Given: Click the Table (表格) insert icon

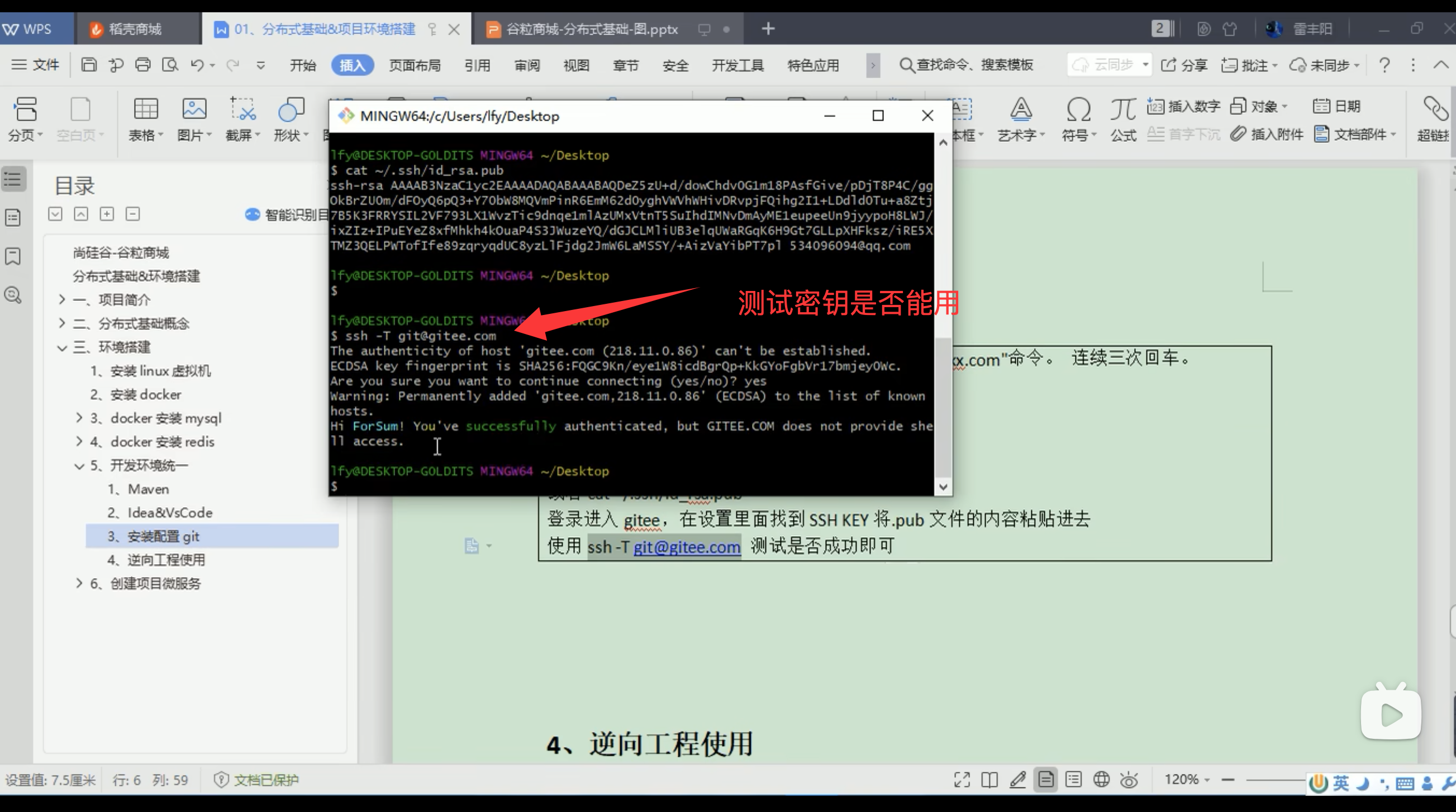Looking at the screenshot, I should [145, 109].
